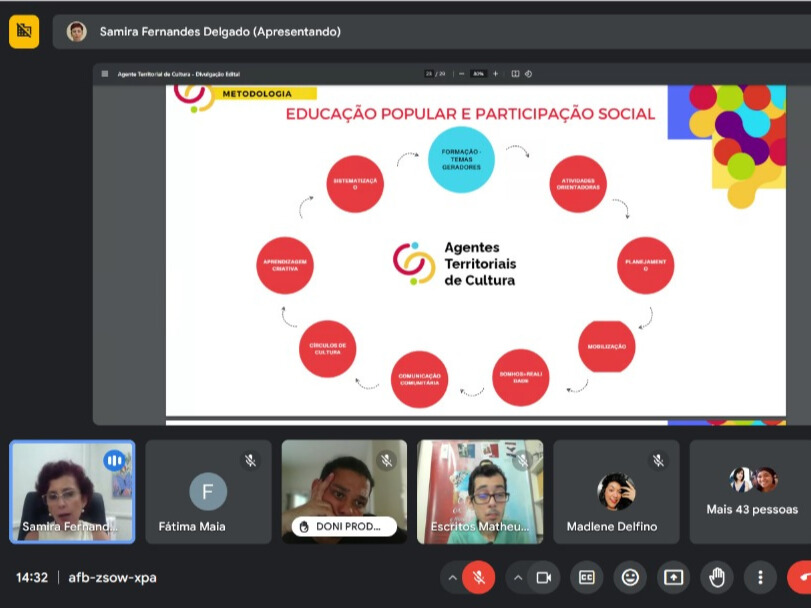This screenshot has width=811, height=608.
Task: Open the PDF viewer sidebar menu icon
Action: (105, 74)
